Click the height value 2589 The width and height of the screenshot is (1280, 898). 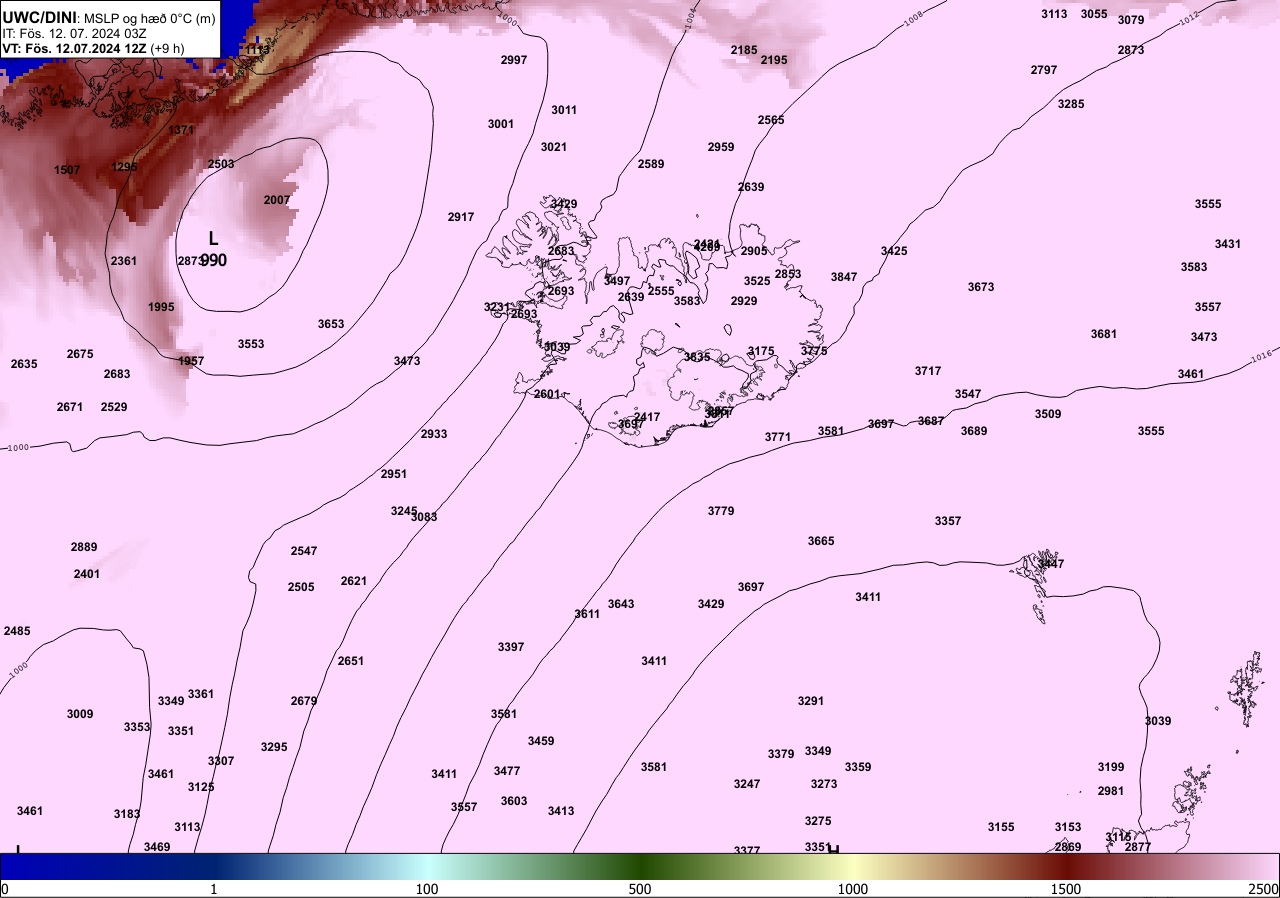[651, 164]
